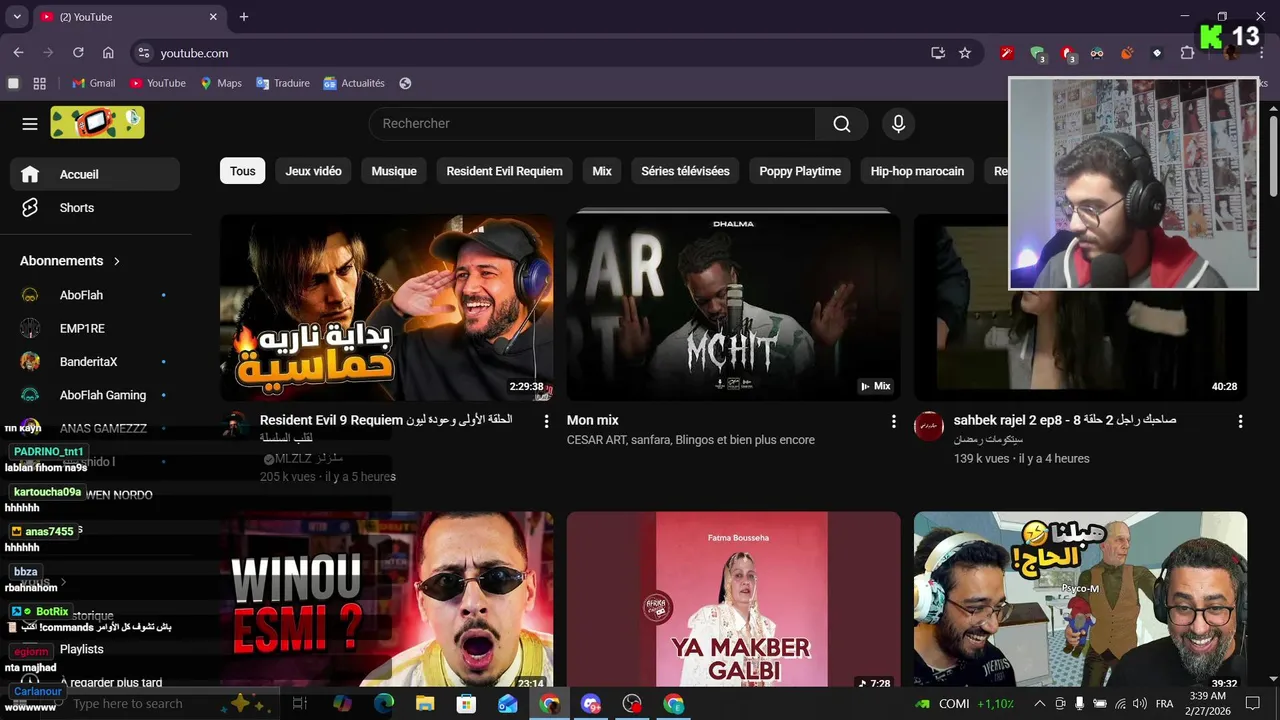
Task: Open the tab search dropdown arrow
Action: pyautogui.click(x=18, y=17)
